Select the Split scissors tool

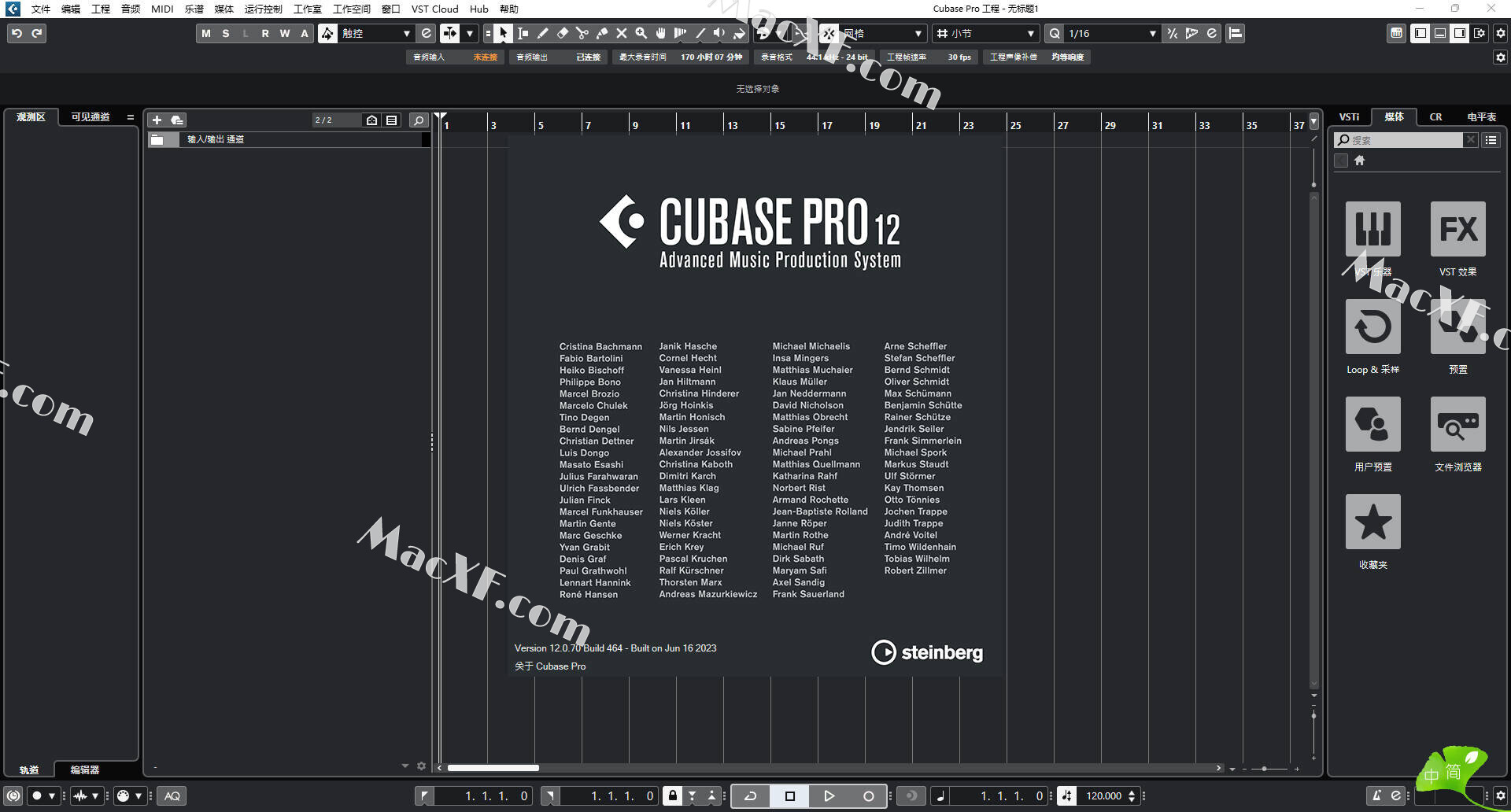pos(582,33)
